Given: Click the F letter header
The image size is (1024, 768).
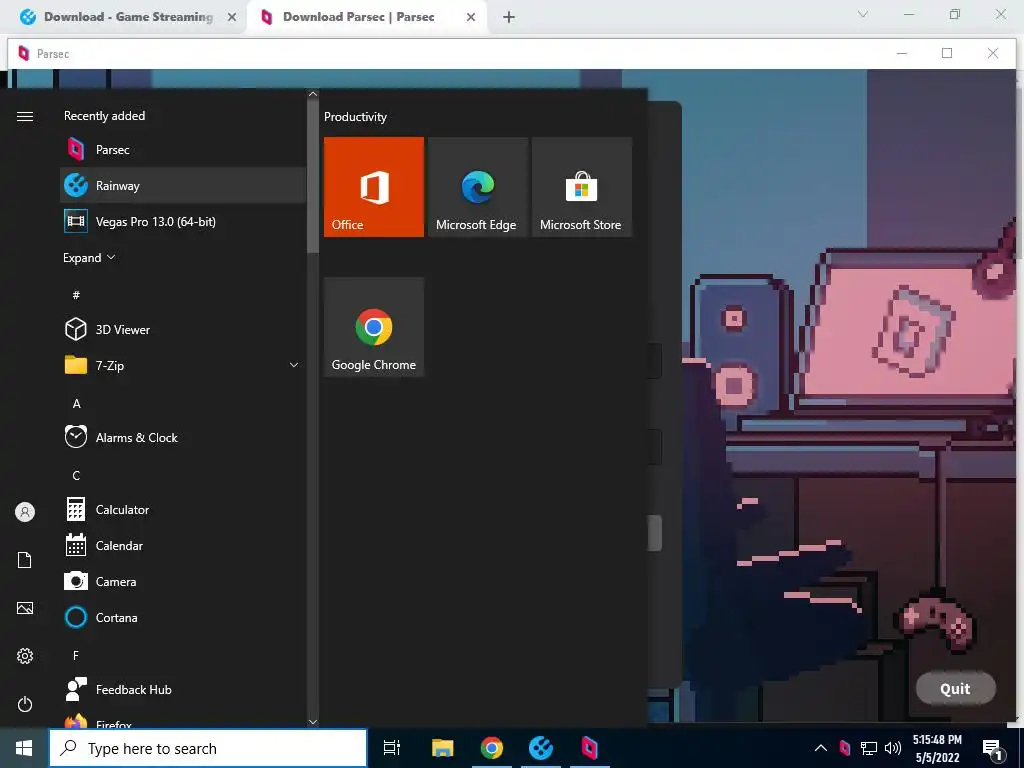Looking at the screenshot, I should pos(76,655).
